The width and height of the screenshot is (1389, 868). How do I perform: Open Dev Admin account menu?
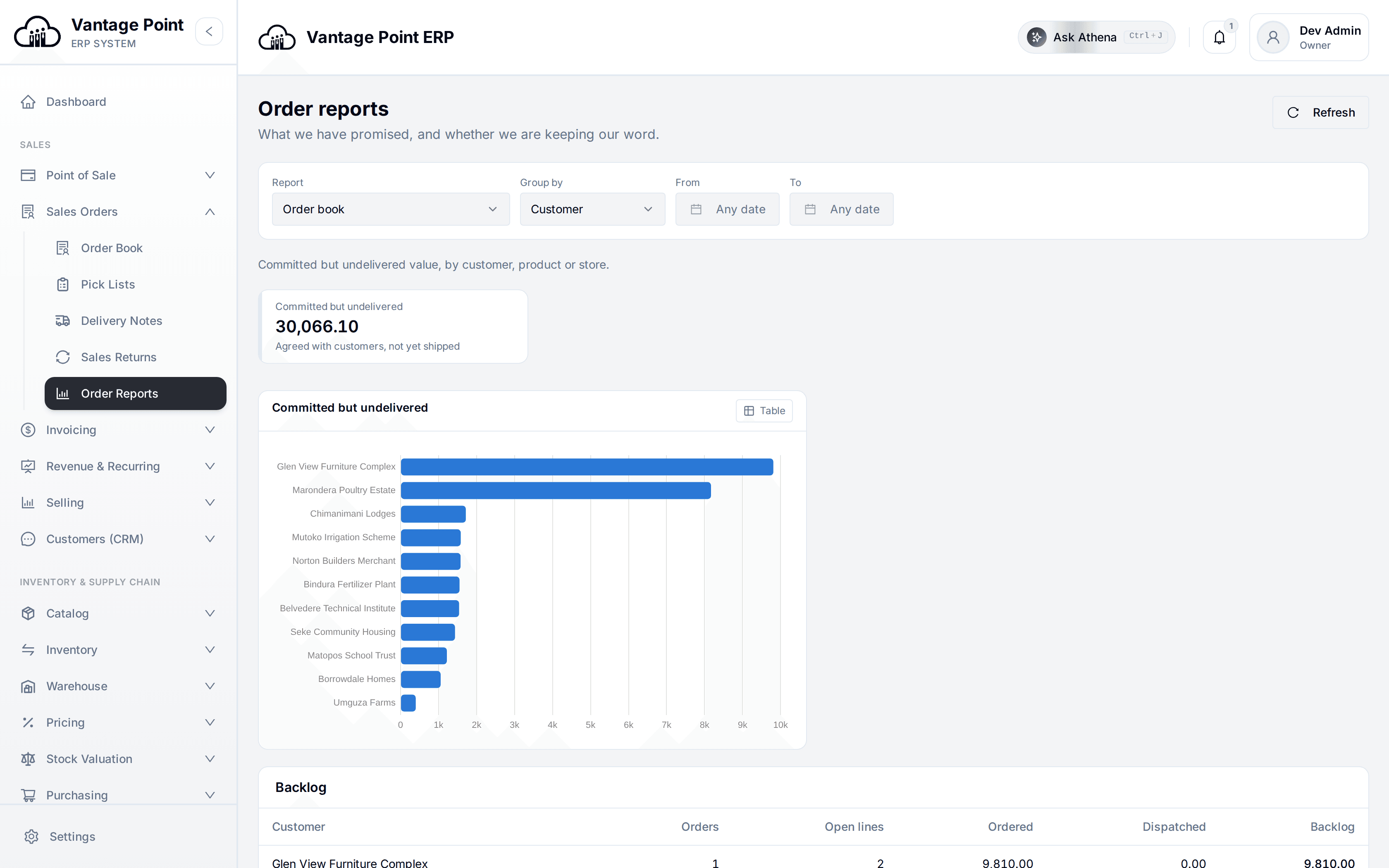click(1309, 37)
